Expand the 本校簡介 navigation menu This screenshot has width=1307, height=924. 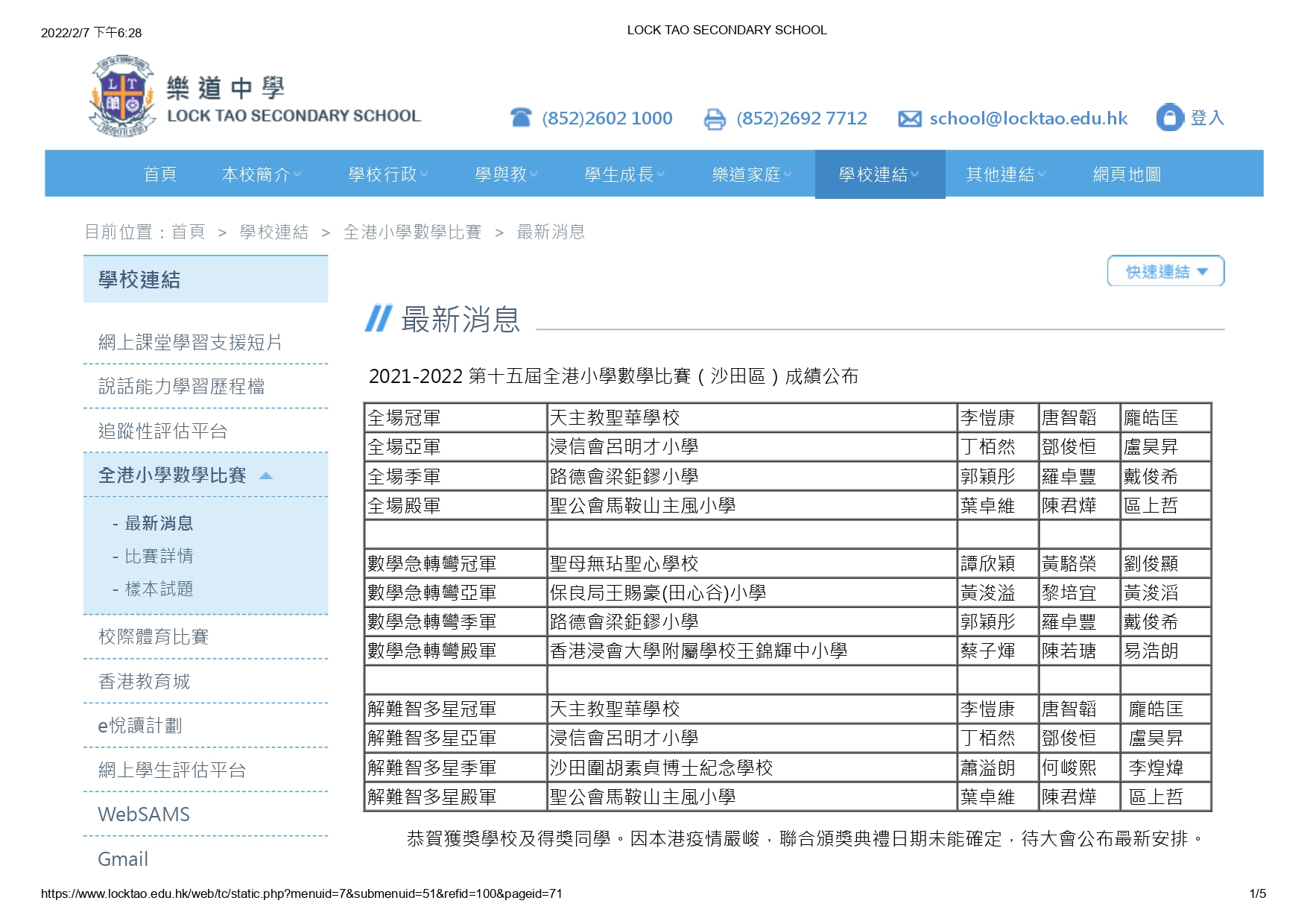[261, 174]
